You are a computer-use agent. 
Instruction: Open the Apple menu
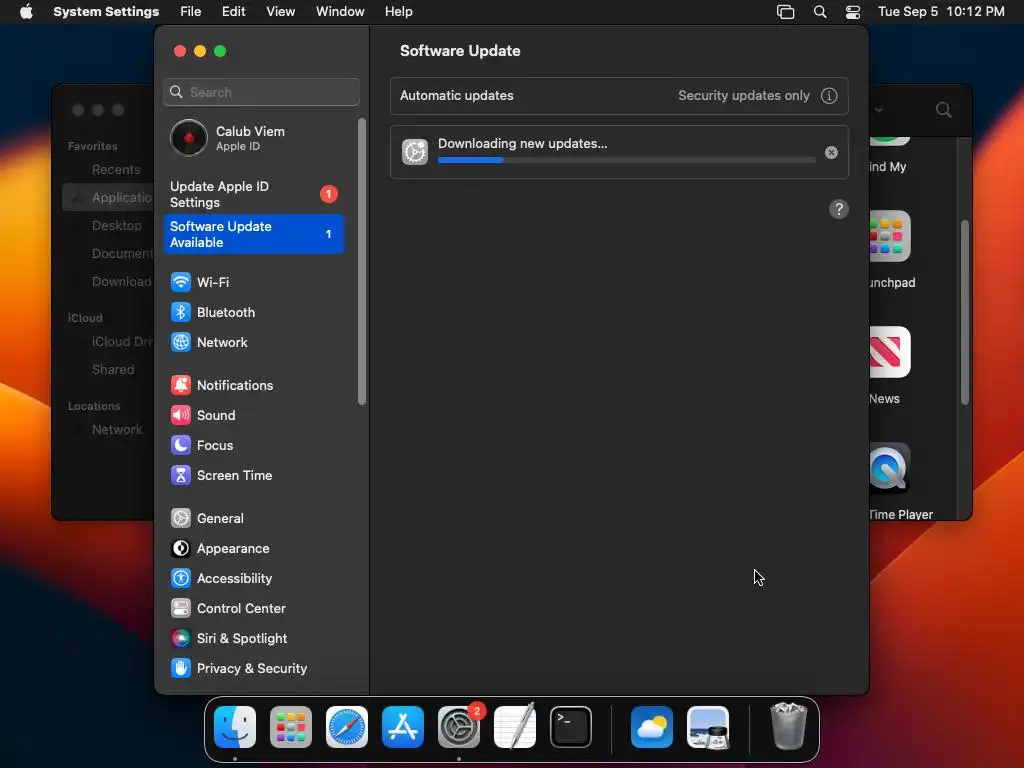point(26,12)
